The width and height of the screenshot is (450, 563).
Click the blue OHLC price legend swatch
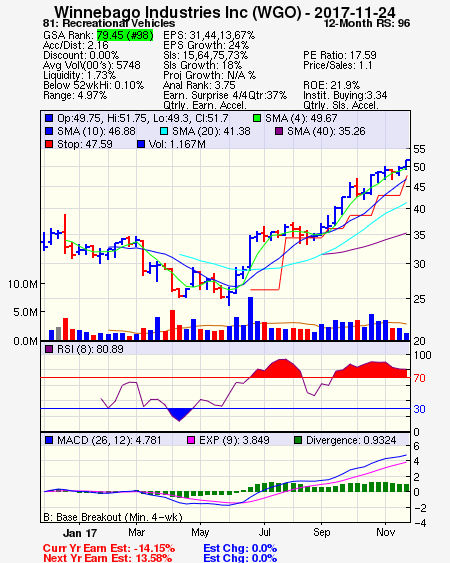click(x=49, y=118)
